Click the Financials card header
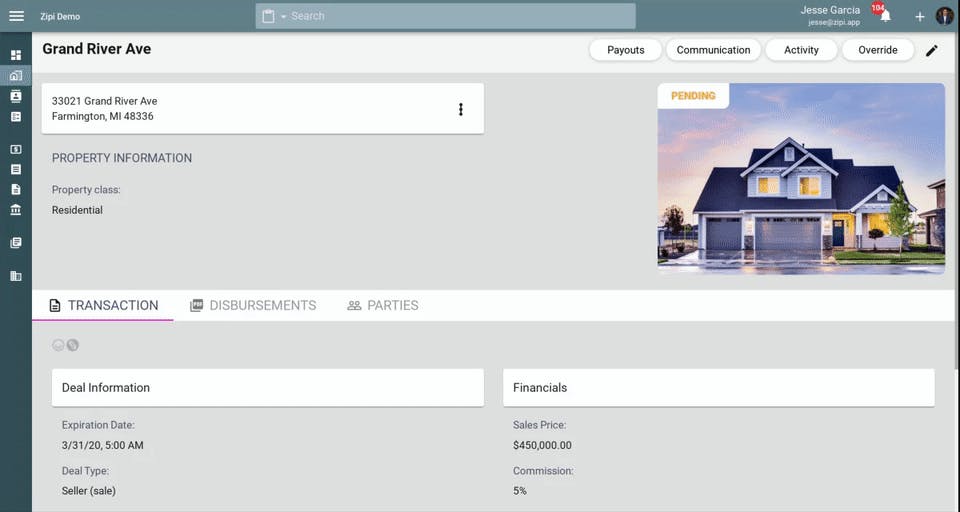Image resolution: width=960 pixels, height=512 pixels. pos(719,387)
